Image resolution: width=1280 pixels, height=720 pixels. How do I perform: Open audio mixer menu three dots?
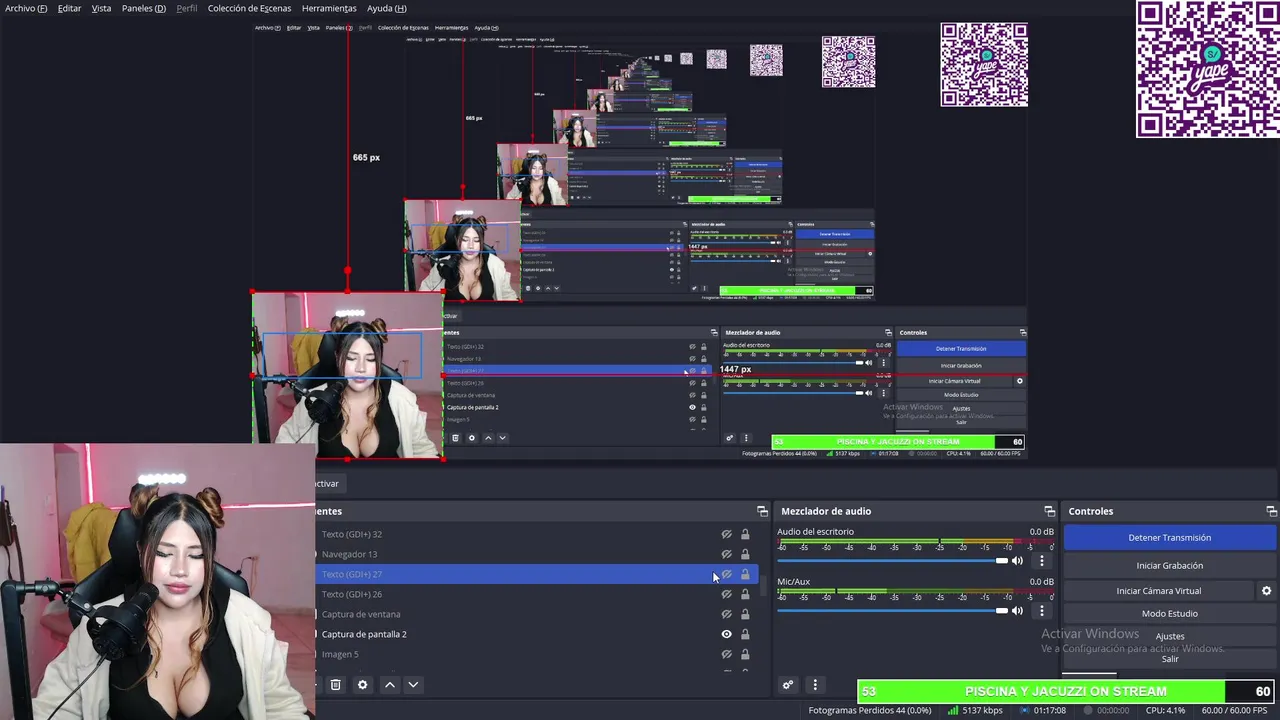pos(815,685)
